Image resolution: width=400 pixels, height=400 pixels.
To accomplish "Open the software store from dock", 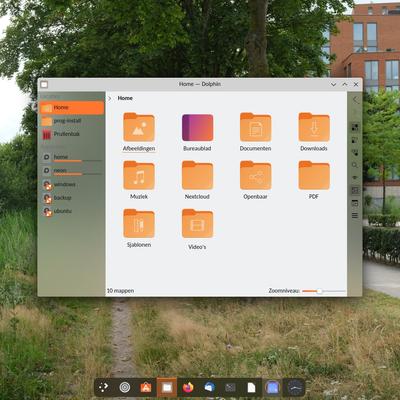I will [146, 387].
